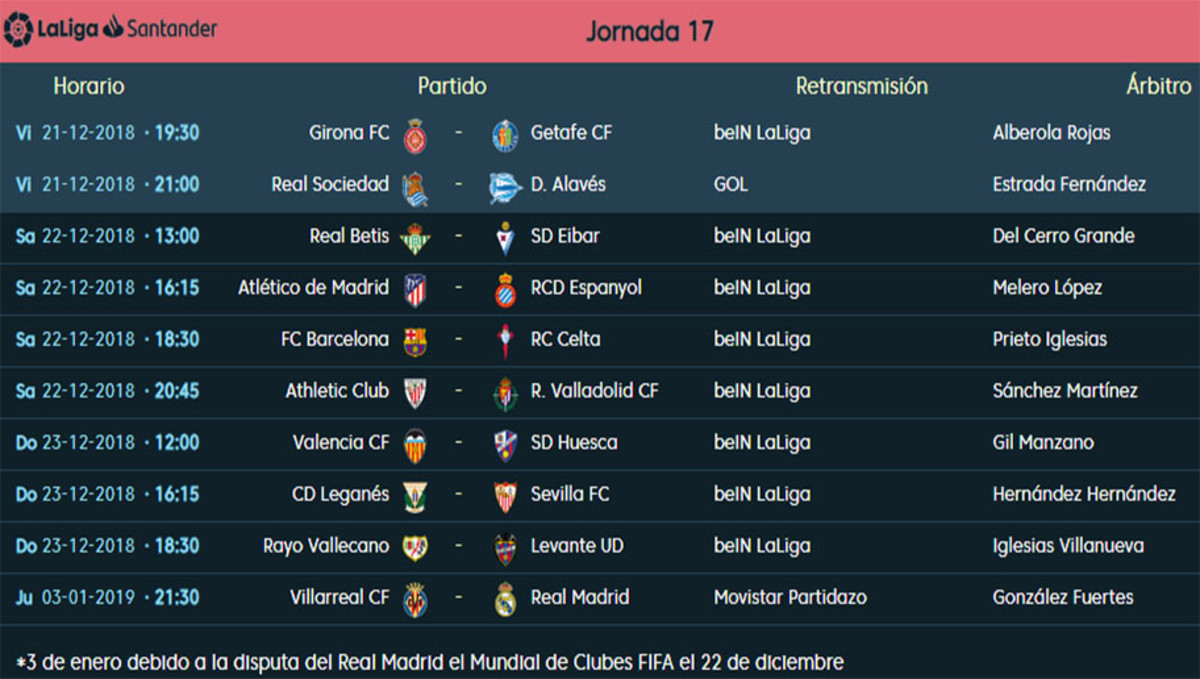Click the Jornada 17 title
1200x679 pixels.
(650, 31)
